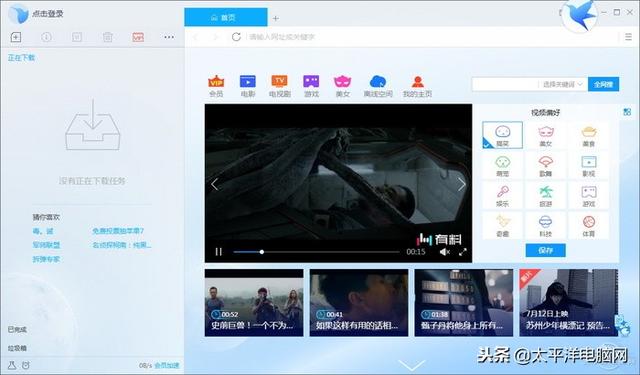Expand page with bottom chevron arrow
The height and width of the screenshot is (375, 640).
click(x=411, y=364)
